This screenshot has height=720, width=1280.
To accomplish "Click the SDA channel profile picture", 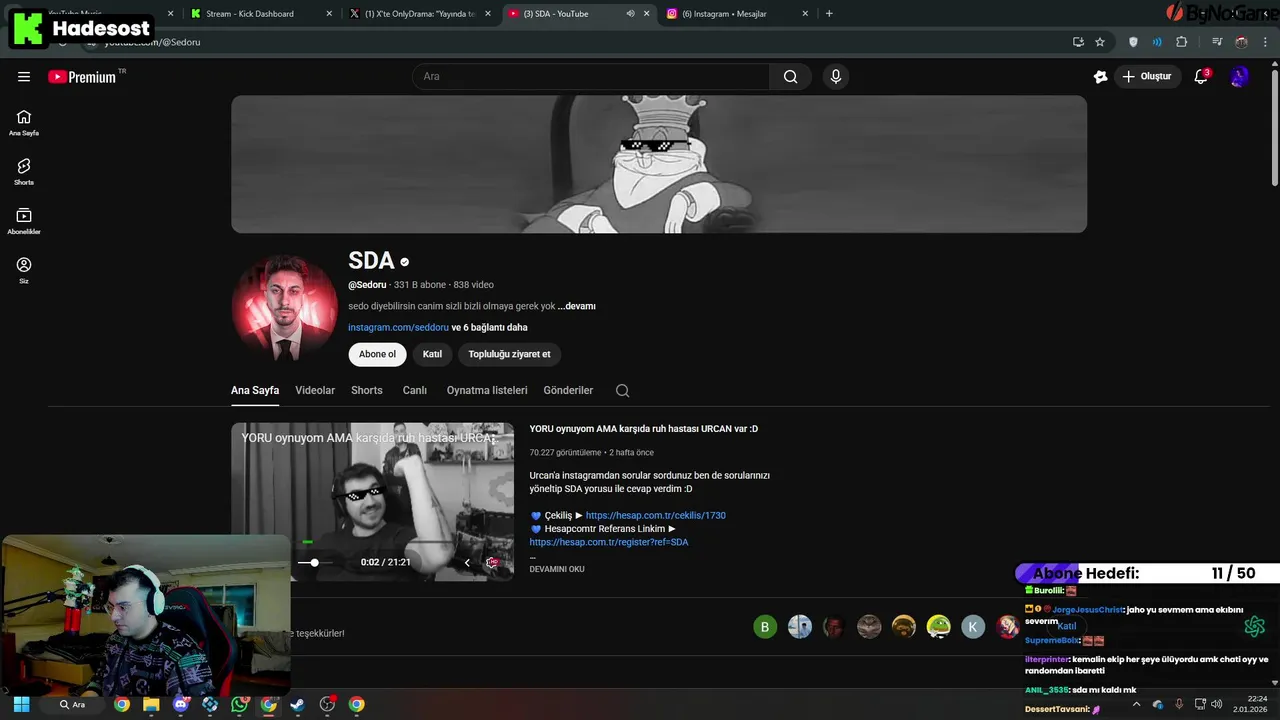I will coord(285,307).
